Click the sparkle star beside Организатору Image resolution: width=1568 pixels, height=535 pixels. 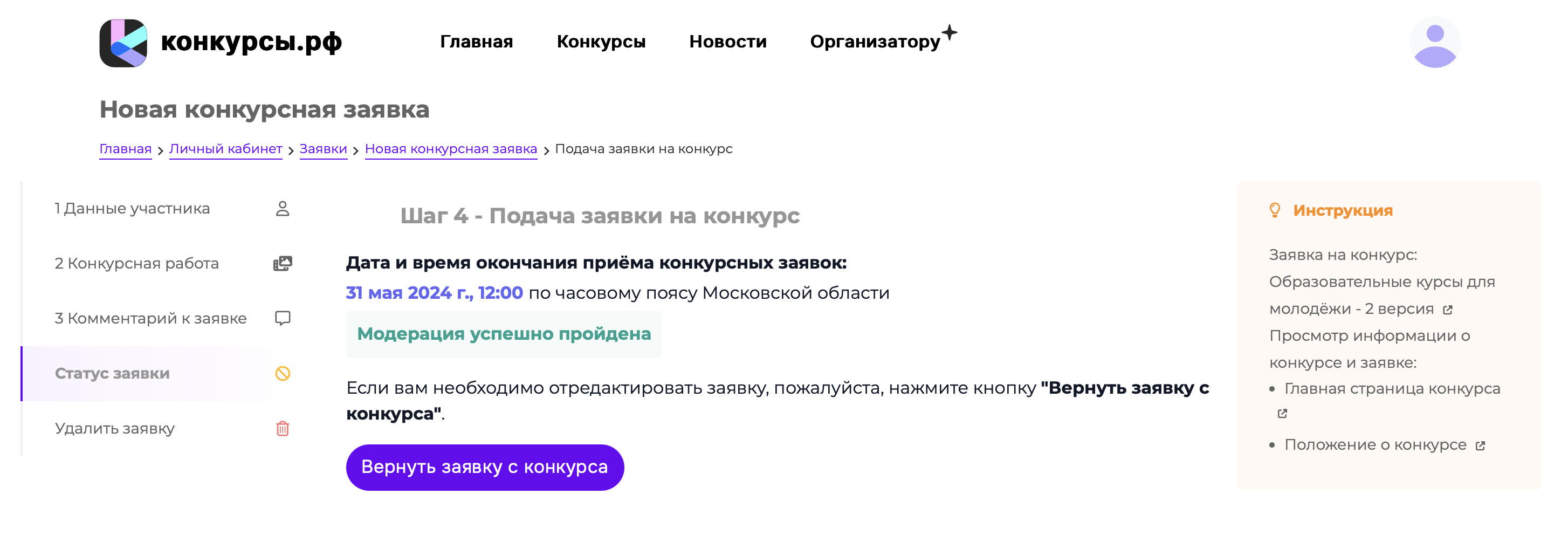[949, 32]
